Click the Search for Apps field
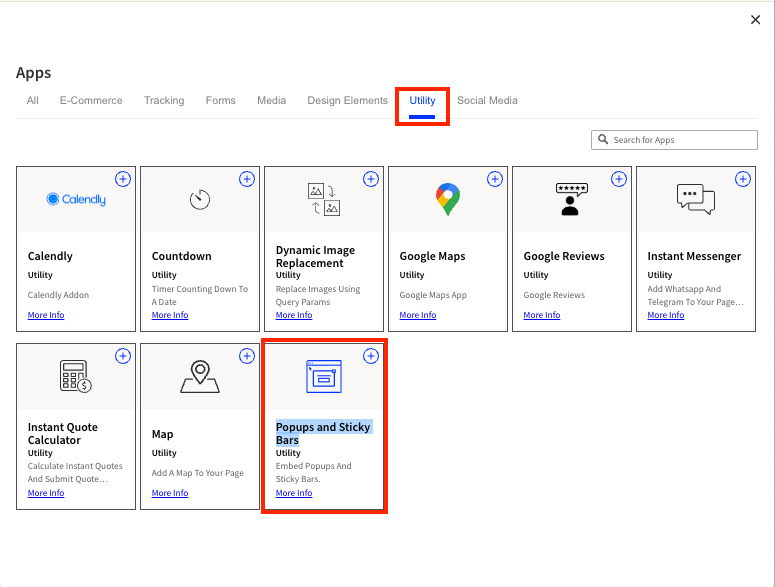The height and width of the screenshot is (587, 775). pyautogui.click(x=682, y=140)
